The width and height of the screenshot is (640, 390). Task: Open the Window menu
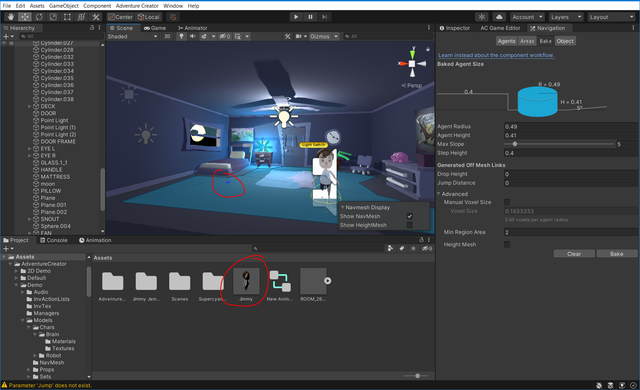click(173, 6)
